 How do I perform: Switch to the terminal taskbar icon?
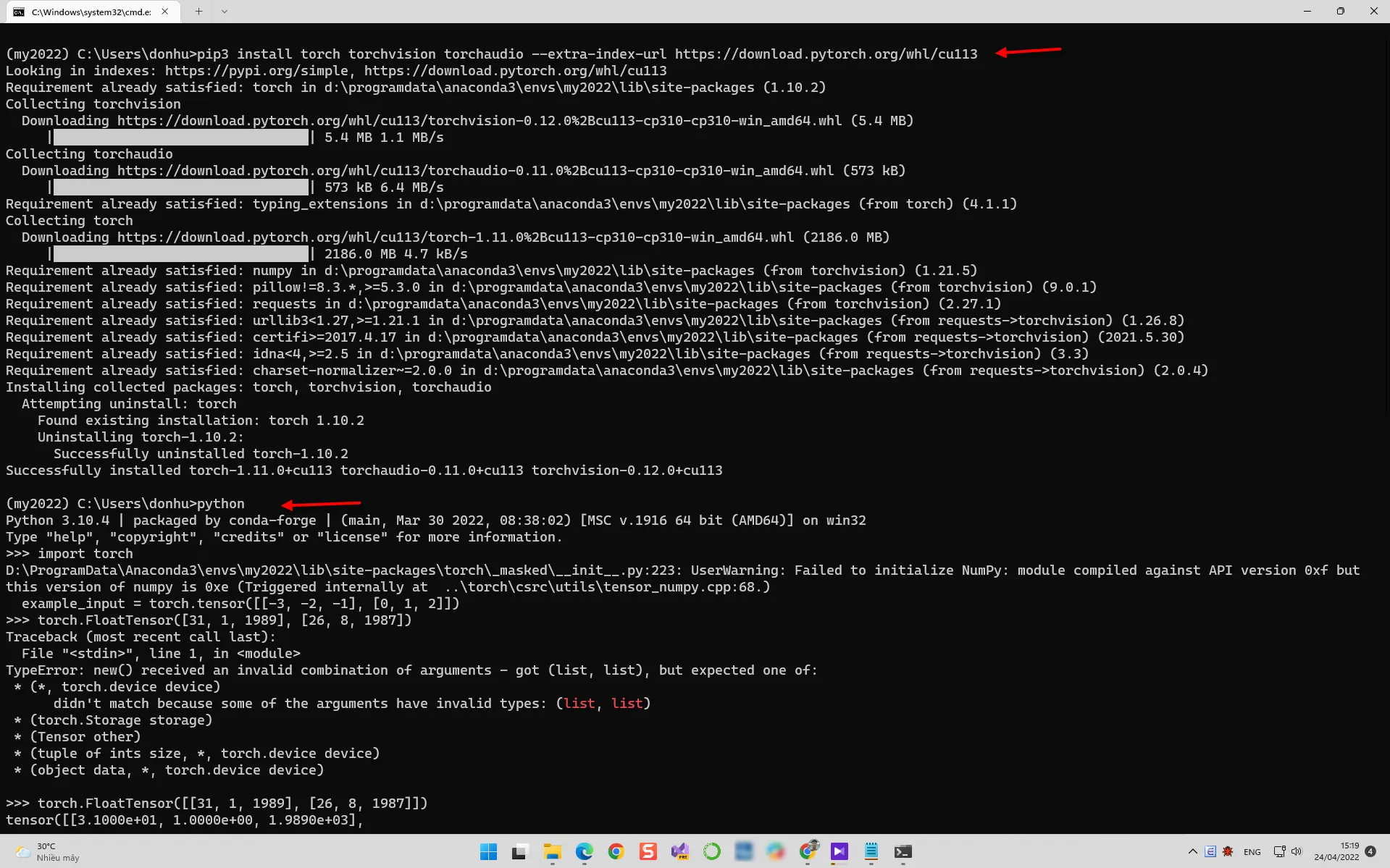pos(903,851)
